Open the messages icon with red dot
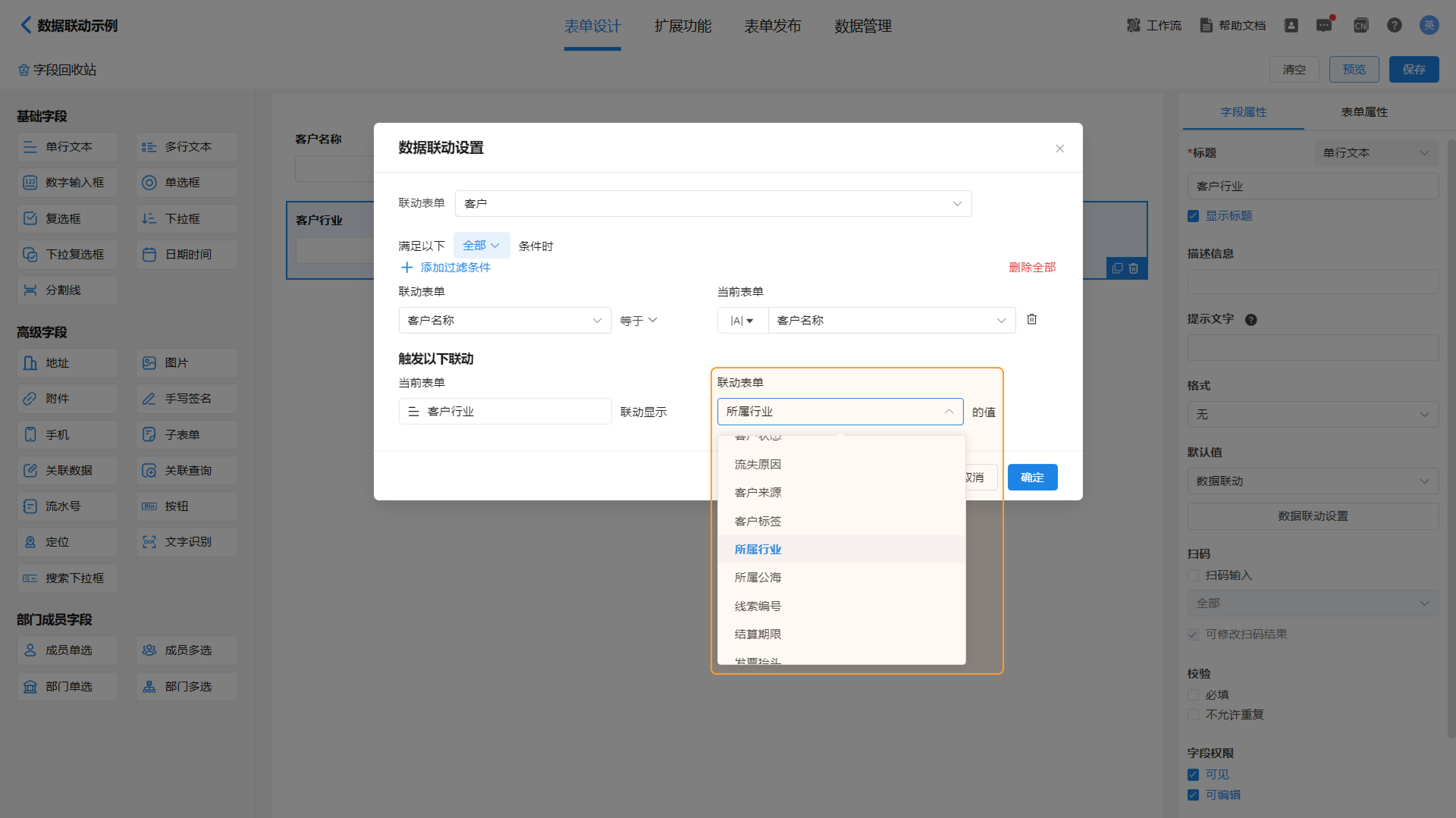Image resolution: width=1456 pixels, height=818 pixels. click(1324, 25)
